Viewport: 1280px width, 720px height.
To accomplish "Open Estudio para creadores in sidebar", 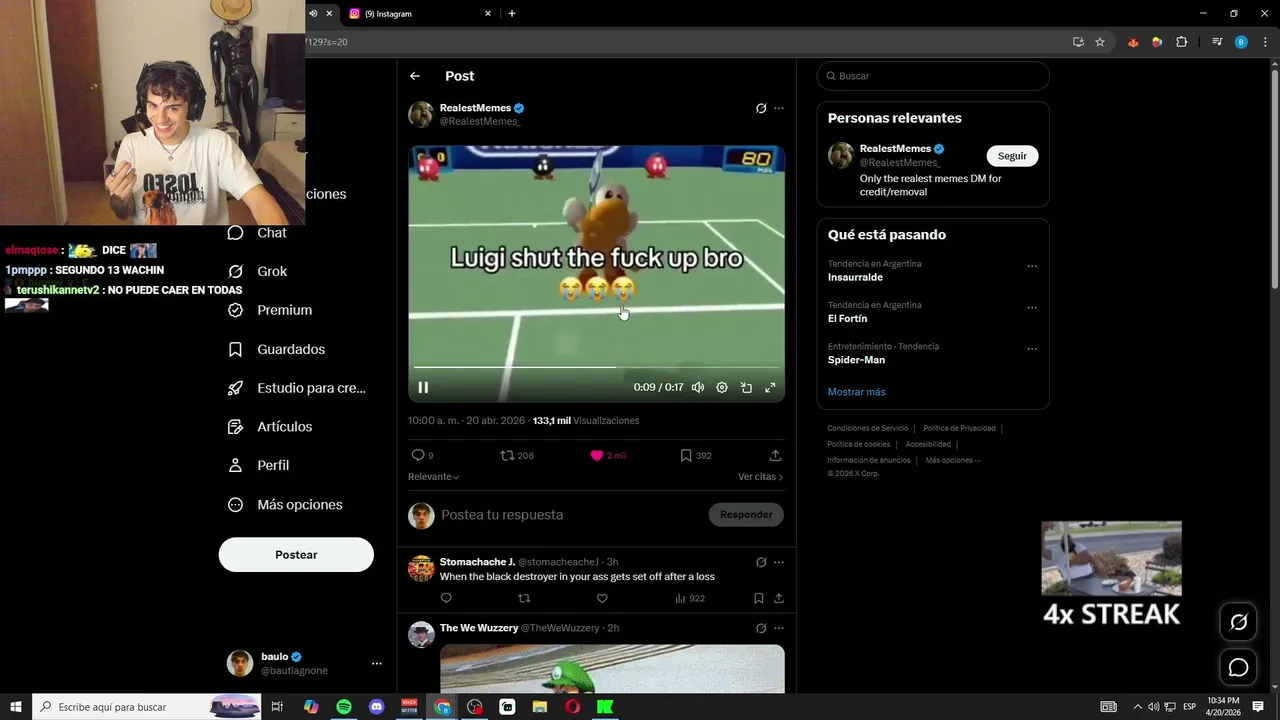I will pos(296,388).
